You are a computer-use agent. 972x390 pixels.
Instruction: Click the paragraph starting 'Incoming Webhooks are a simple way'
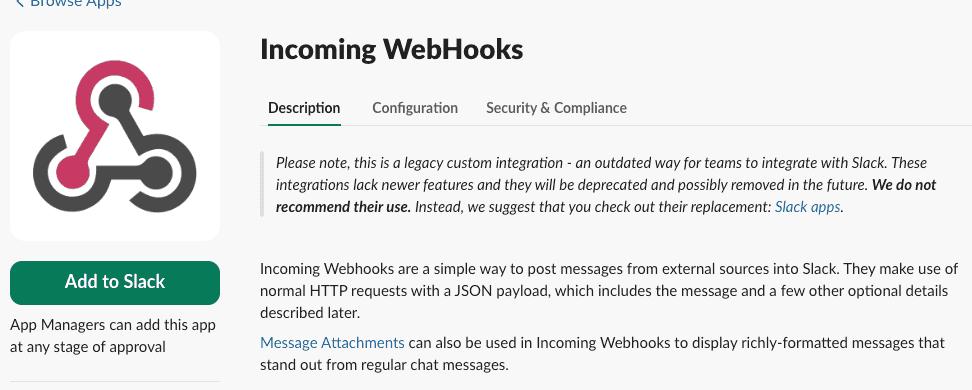point(609,291)
